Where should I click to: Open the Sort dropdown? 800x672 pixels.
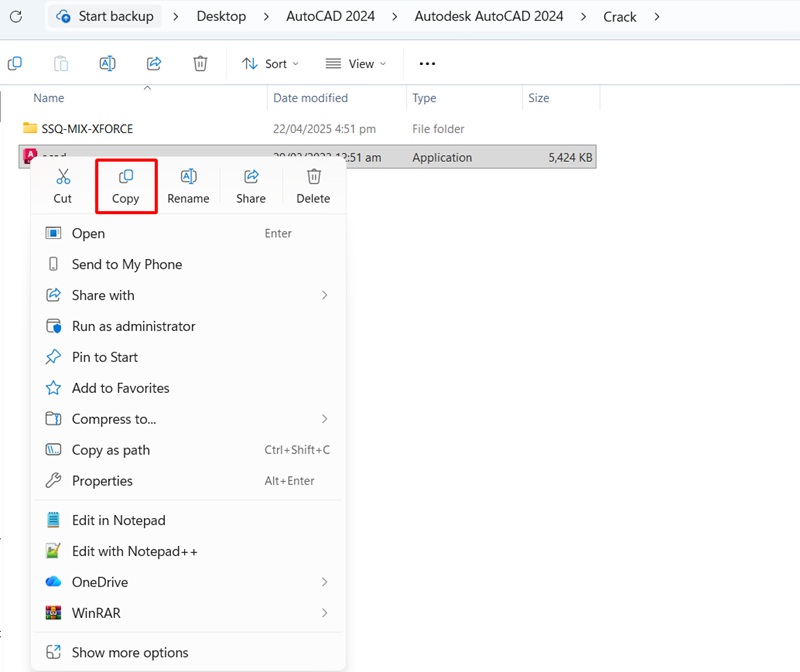pos(270,63)
